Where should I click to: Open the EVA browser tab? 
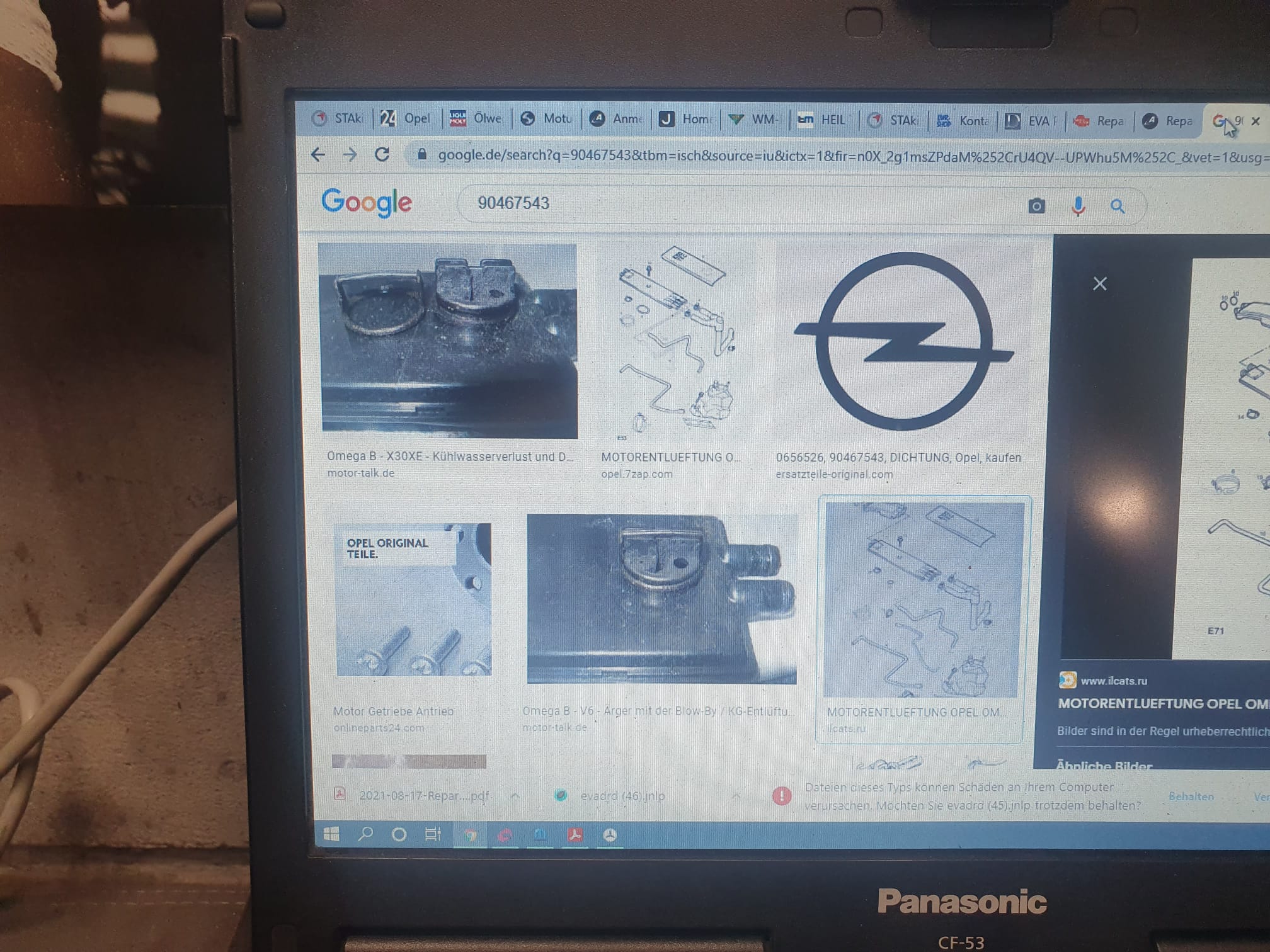pos(1030,120)
